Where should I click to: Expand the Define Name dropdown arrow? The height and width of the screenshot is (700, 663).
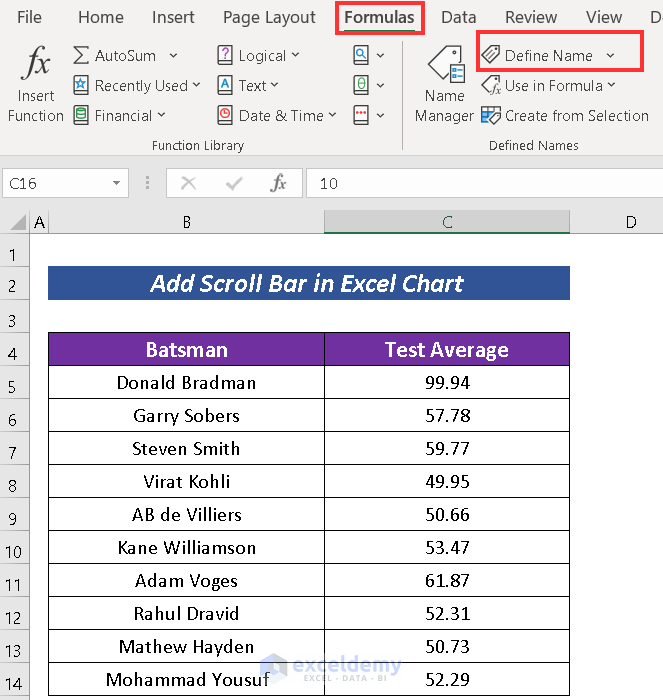point(610,55)
